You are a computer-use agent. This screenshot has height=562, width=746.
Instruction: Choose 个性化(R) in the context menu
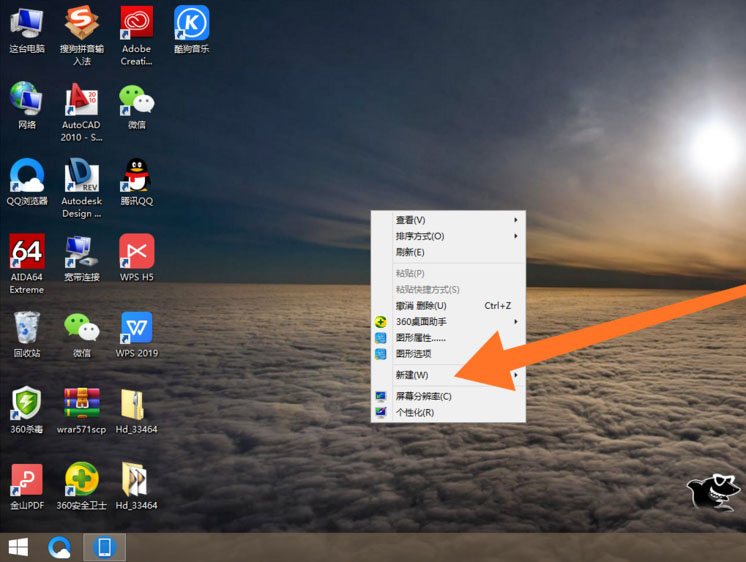pos(448,412)
